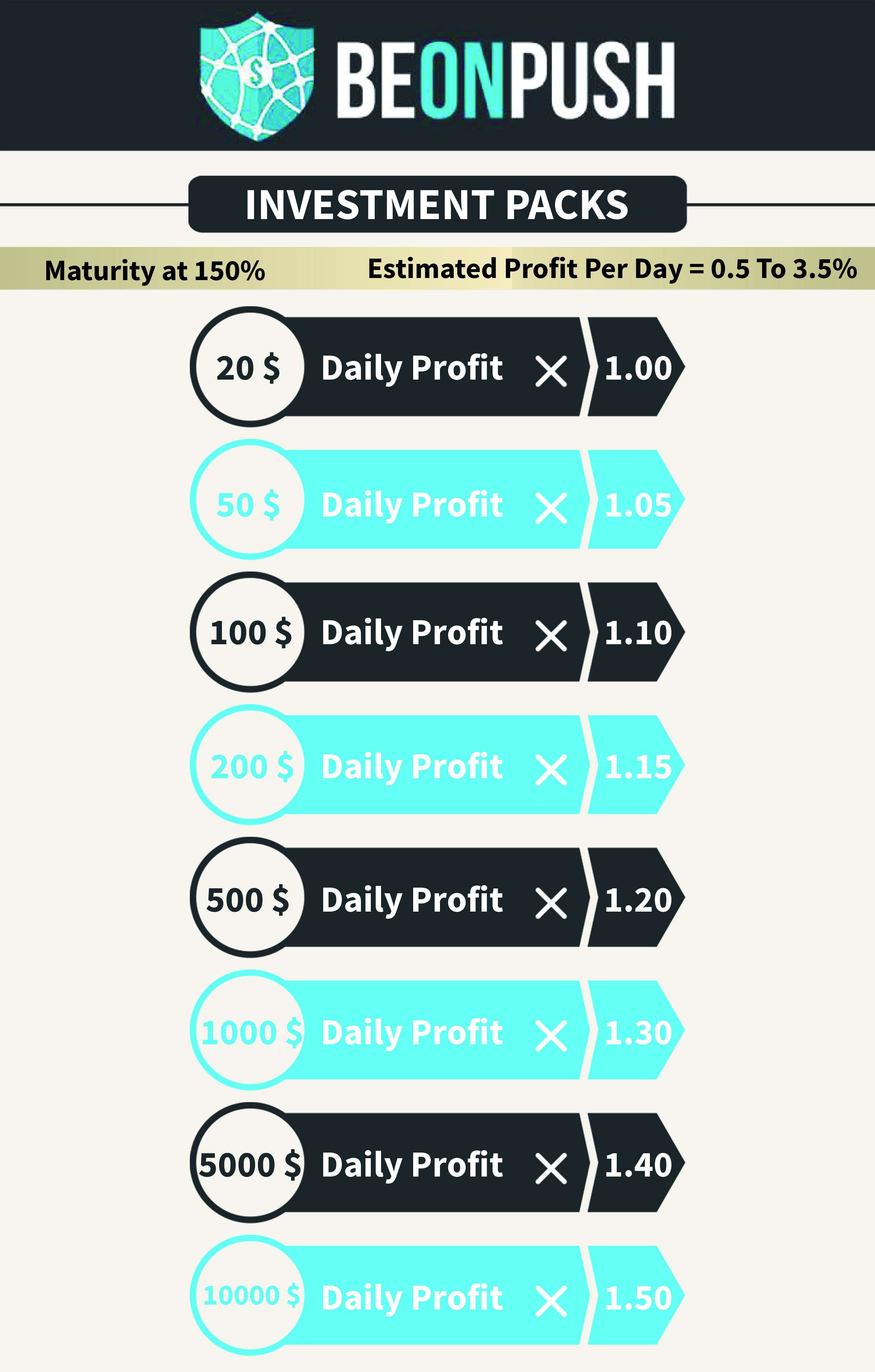Click the X multiply icon in the 100 $ row
This screenshot has height=1372, width=875.
[x=551, y=636]
